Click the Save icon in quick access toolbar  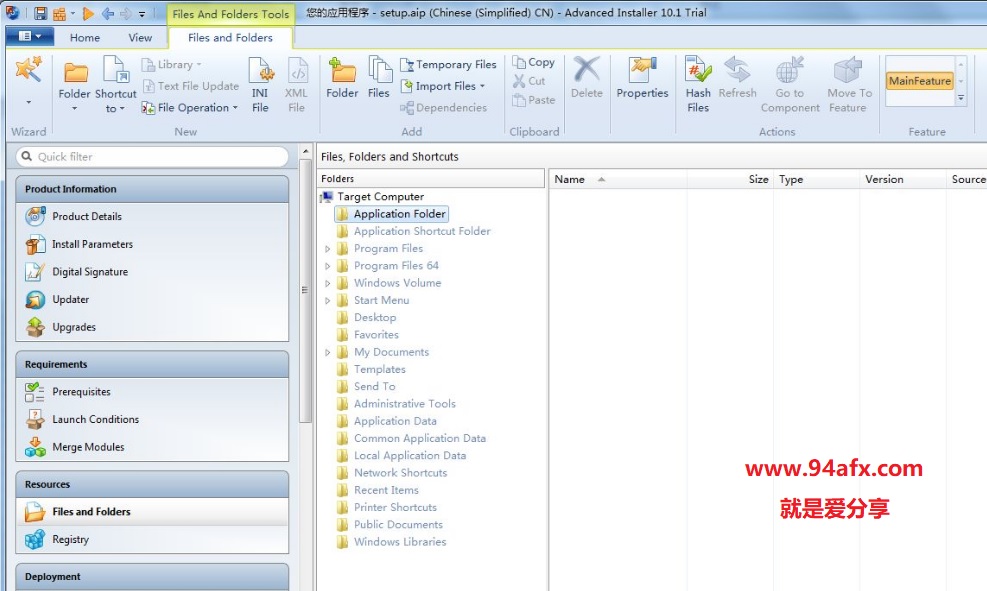(40, 13)
